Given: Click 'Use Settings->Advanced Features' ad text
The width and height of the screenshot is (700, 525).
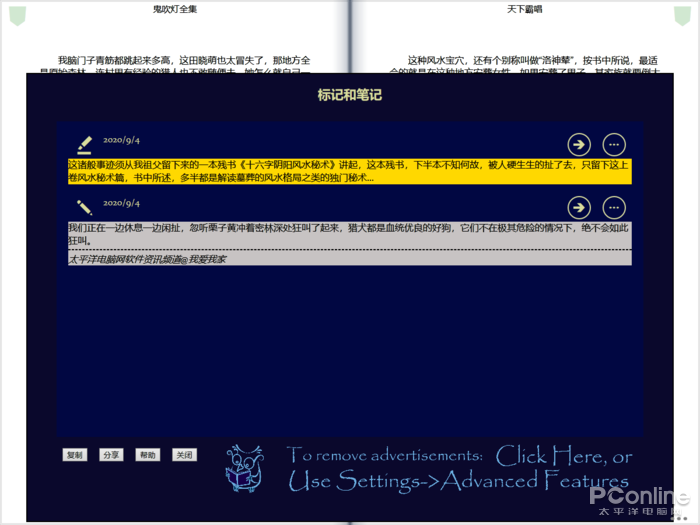Looking at the screenshot, I should [458, 481].
